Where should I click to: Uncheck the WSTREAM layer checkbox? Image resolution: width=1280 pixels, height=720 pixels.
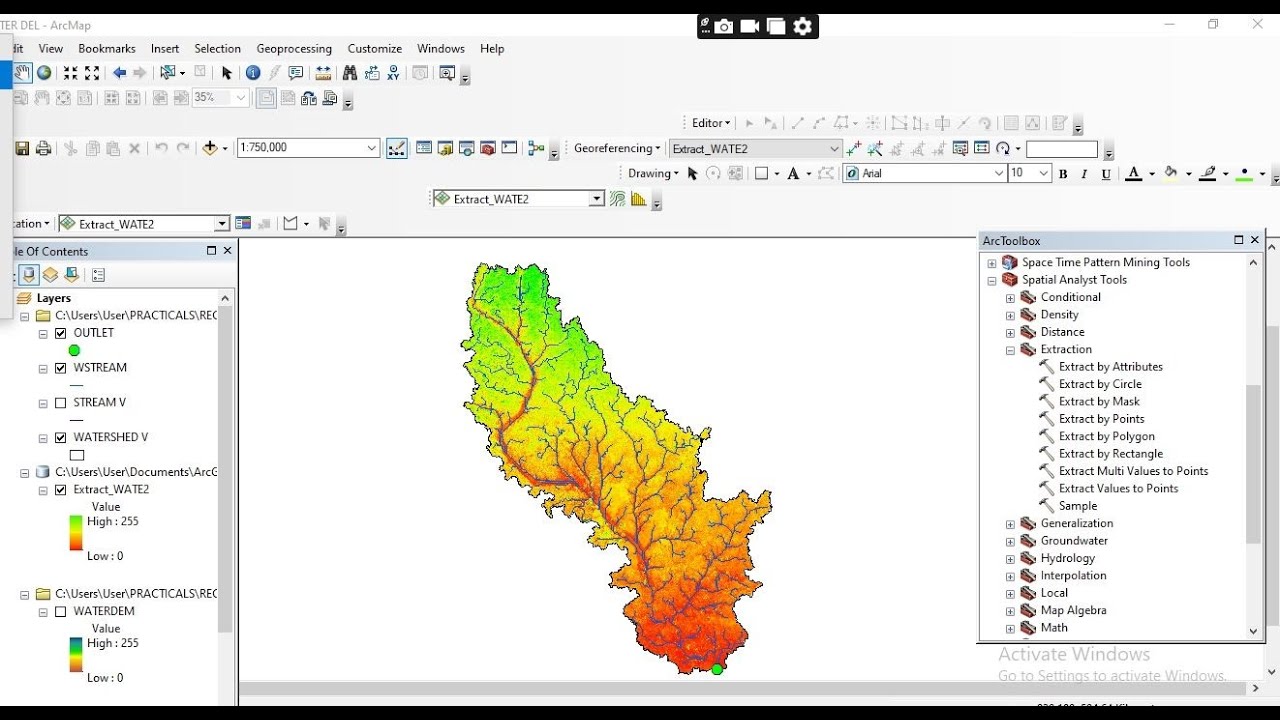point(61,368)
